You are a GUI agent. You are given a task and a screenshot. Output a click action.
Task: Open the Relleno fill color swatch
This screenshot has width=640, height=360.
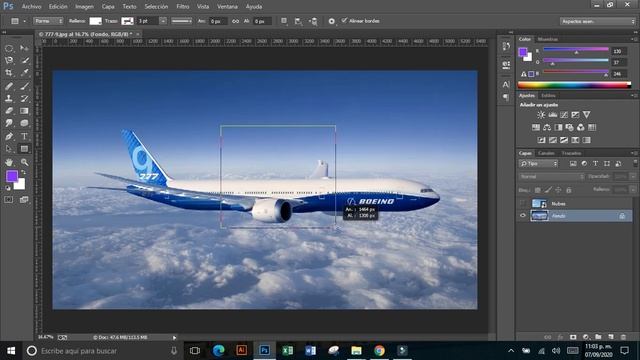tap(96, 21)
